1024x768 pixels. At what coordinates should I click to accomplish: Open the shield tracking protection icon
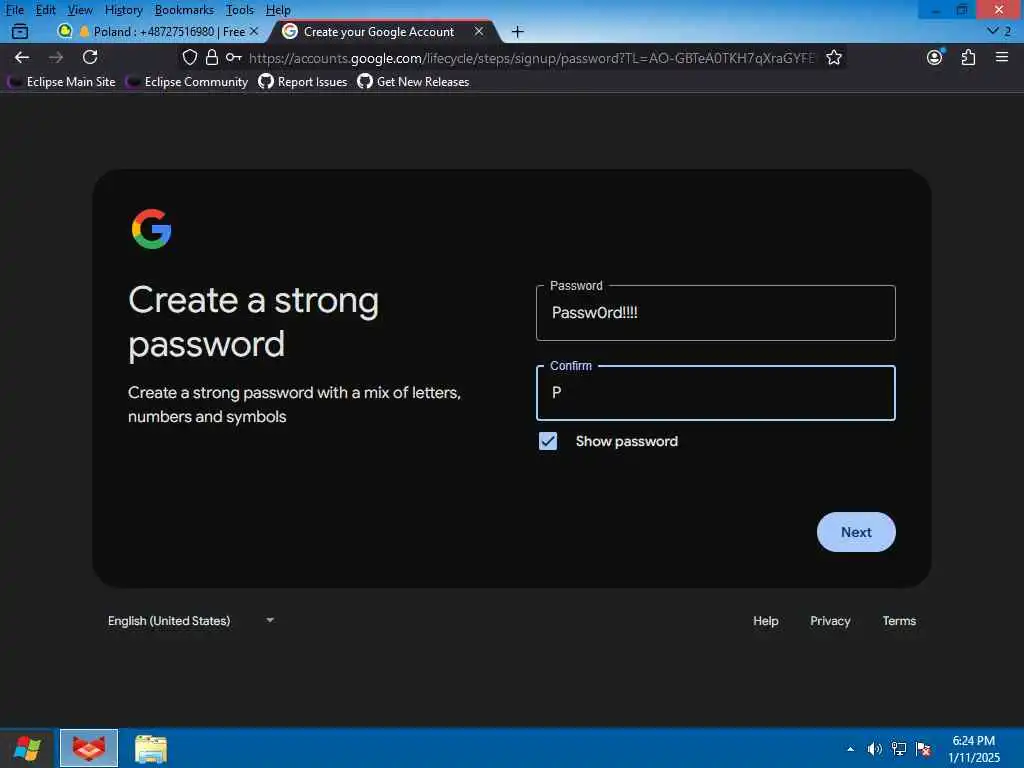(x=189, y=57)
